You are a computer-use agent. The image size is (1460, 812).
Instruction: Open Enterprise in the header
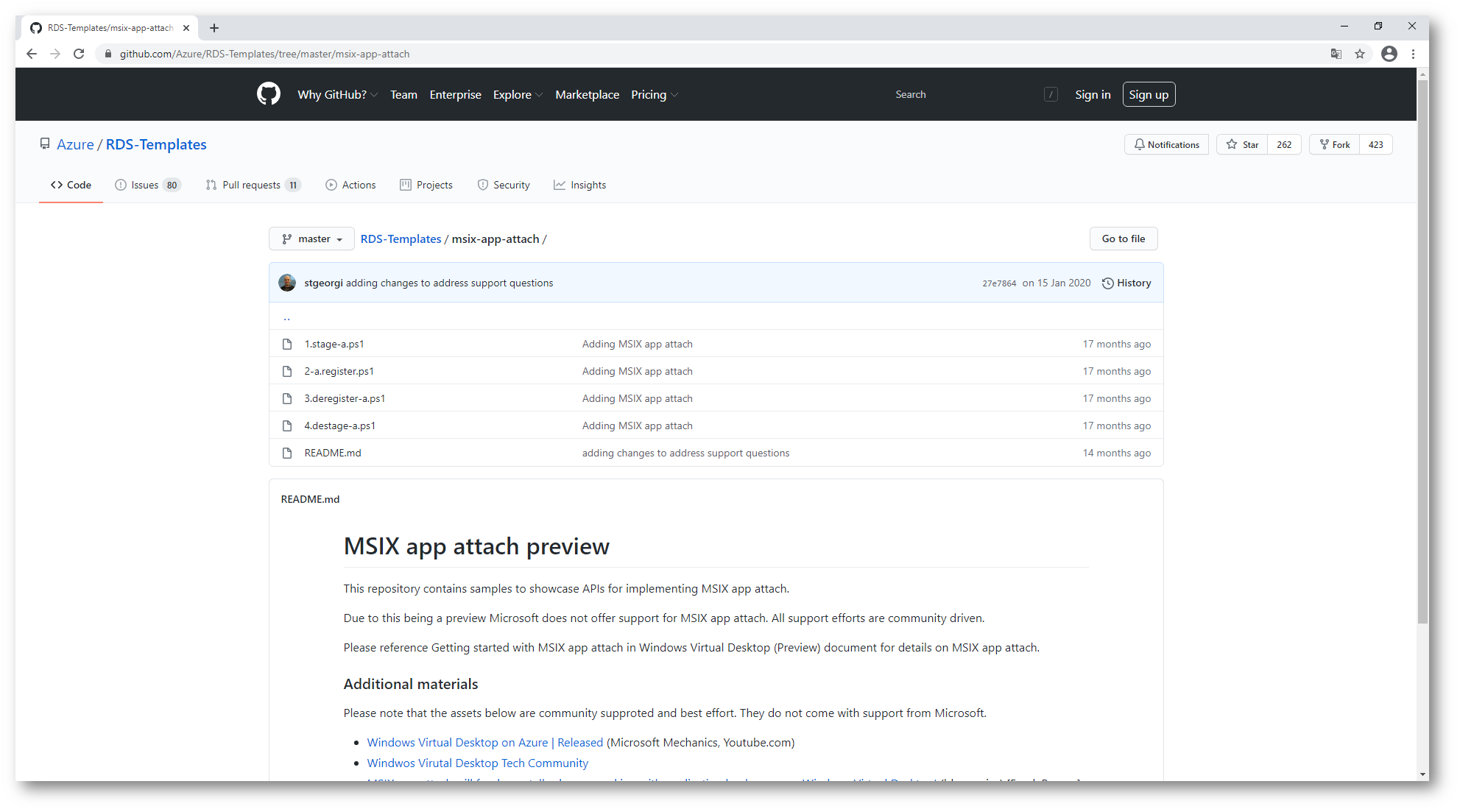[455, 94]
